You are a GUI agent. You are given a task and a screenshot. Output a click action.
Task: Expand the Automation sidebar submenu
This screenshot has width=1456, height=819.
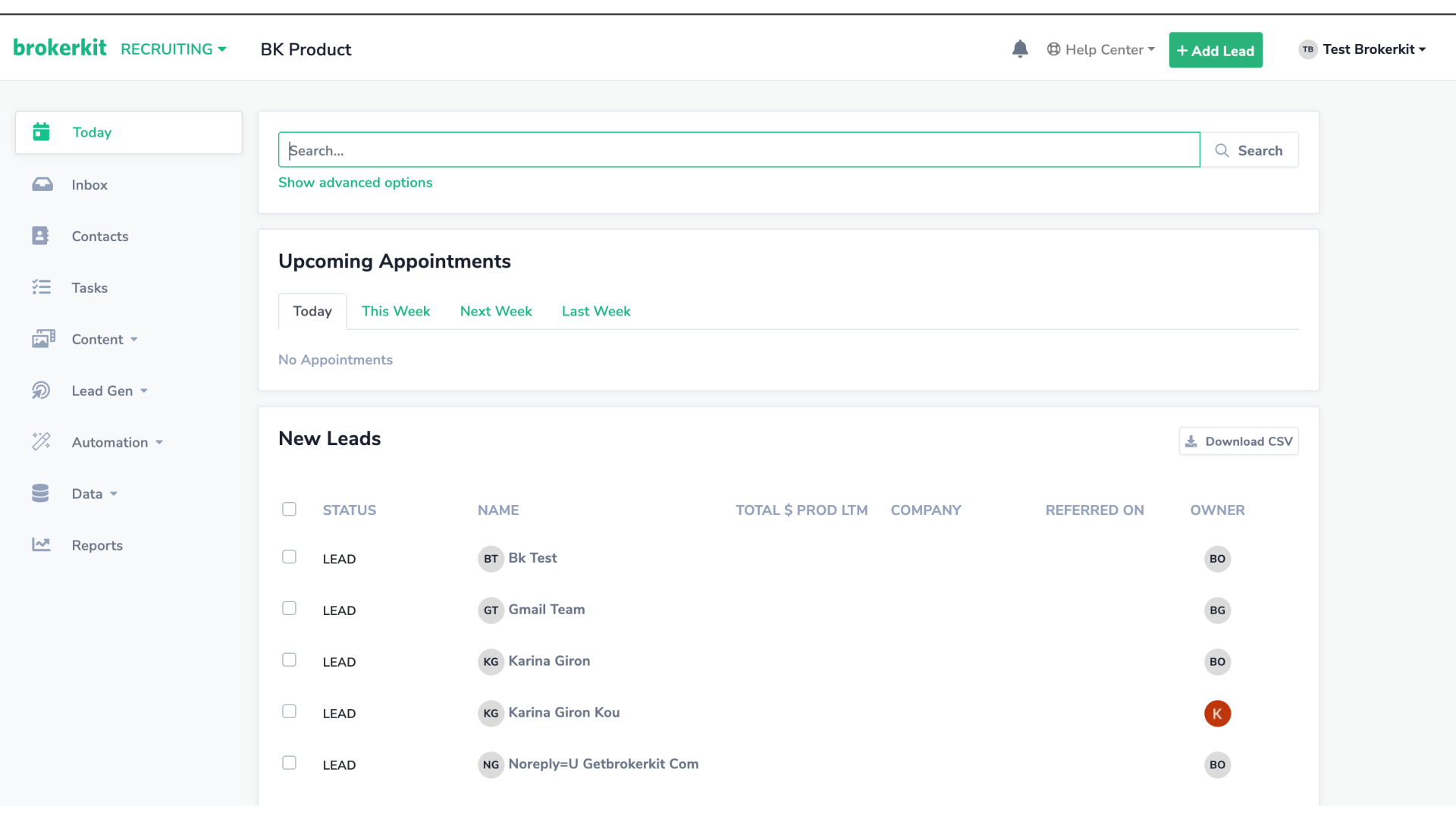pyautogui.click(x=118, y=442)
